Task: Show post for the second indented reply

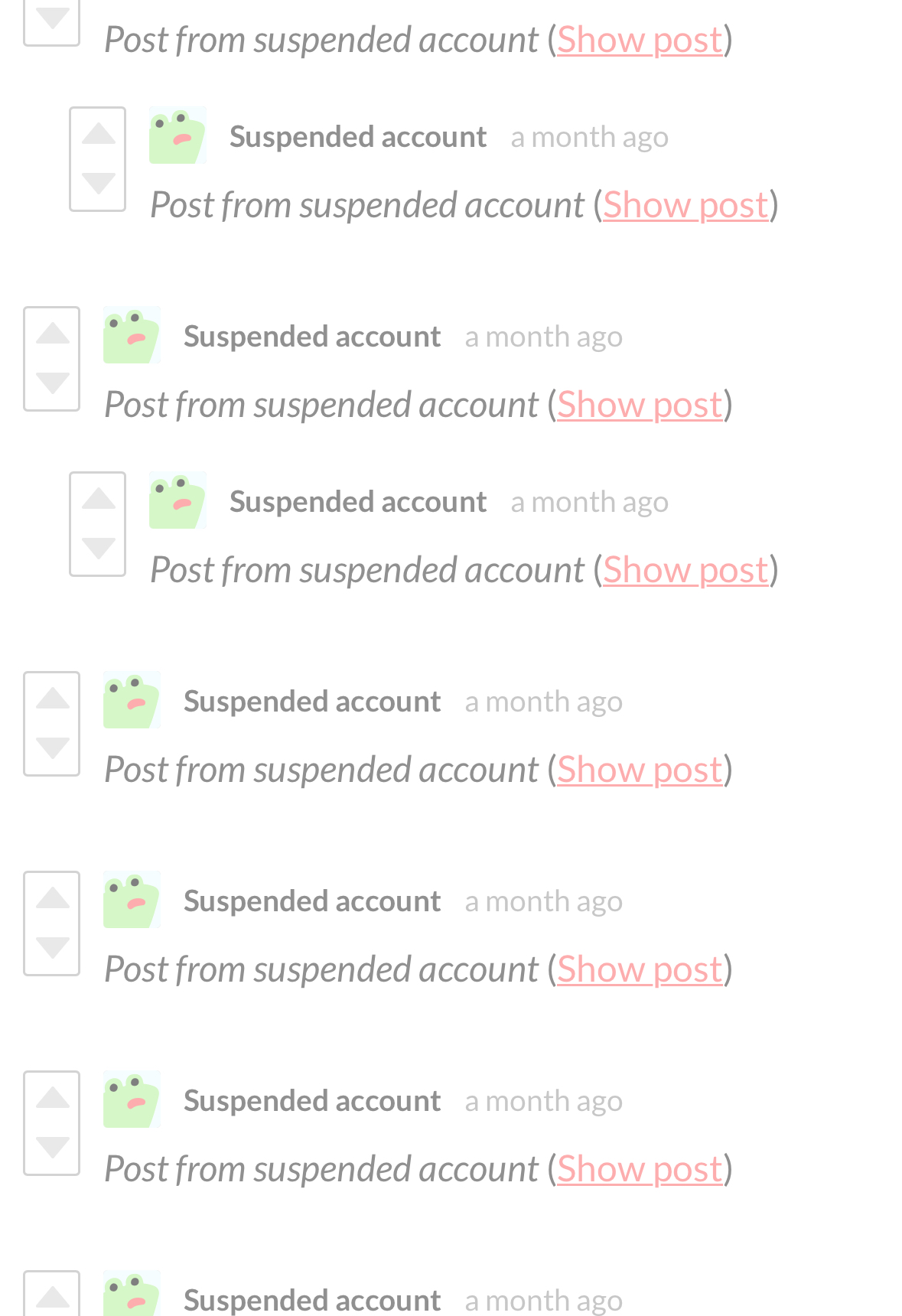Action: 685,570
